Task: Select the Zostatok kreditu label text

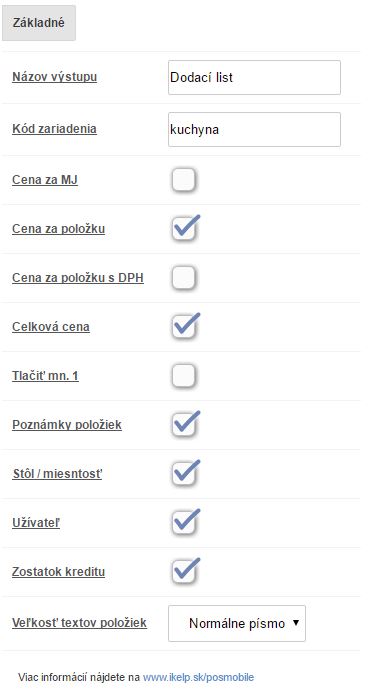Action: 59,571
